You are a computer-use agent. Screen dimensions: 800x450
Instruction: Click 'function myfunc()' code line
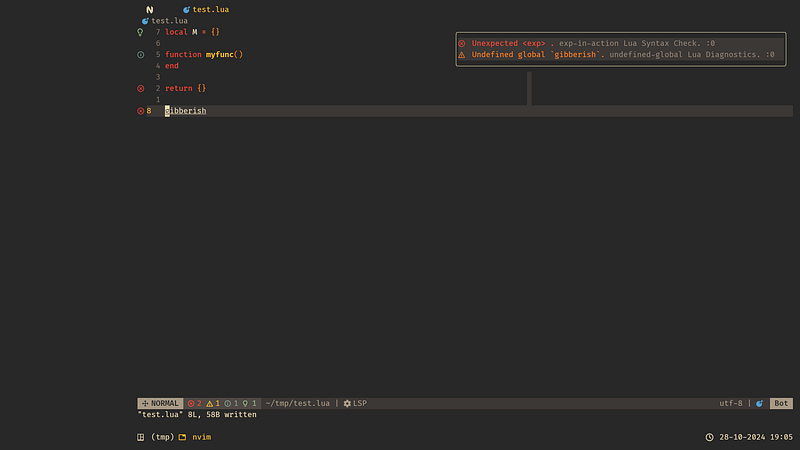click(204, 55)
